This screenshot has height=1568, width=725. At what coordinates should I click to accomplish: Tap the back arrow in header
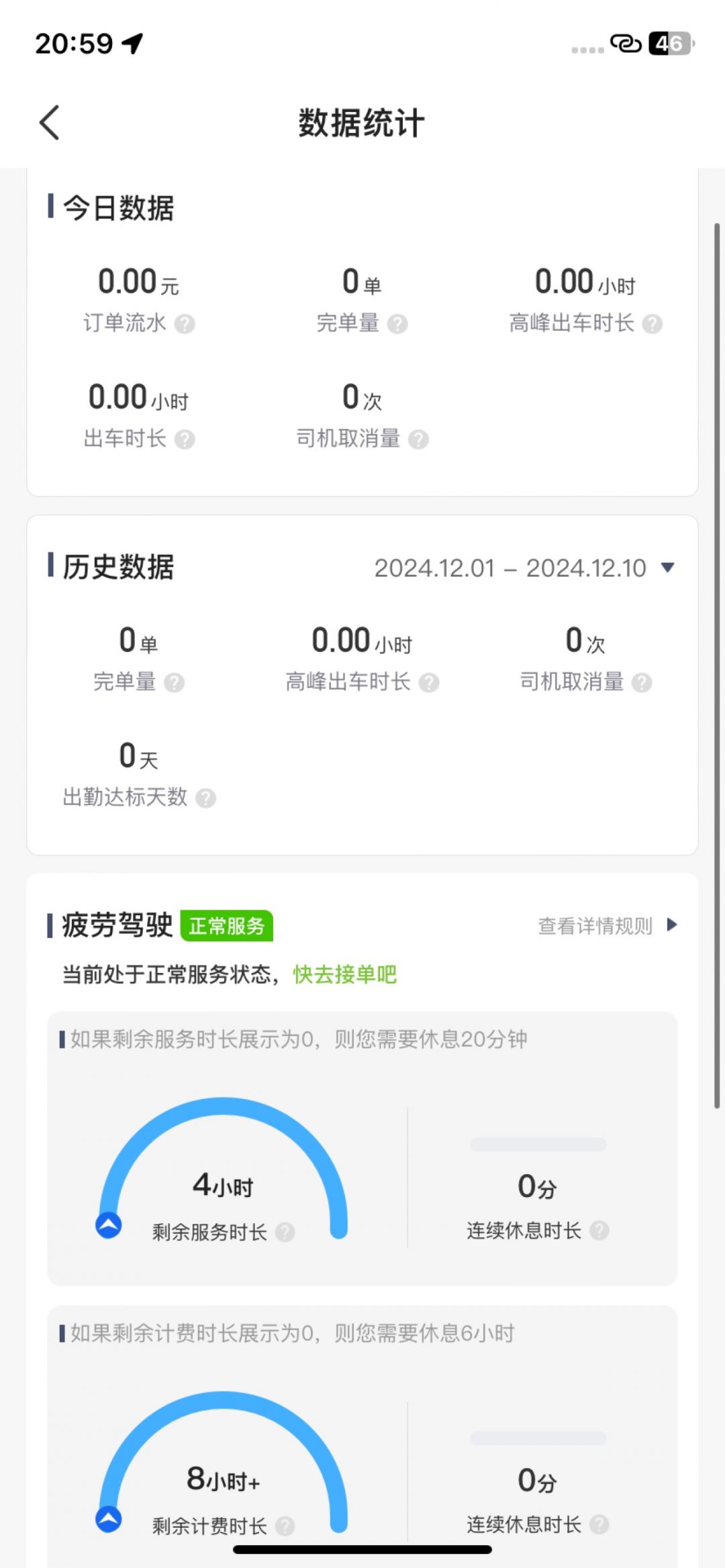50,123
